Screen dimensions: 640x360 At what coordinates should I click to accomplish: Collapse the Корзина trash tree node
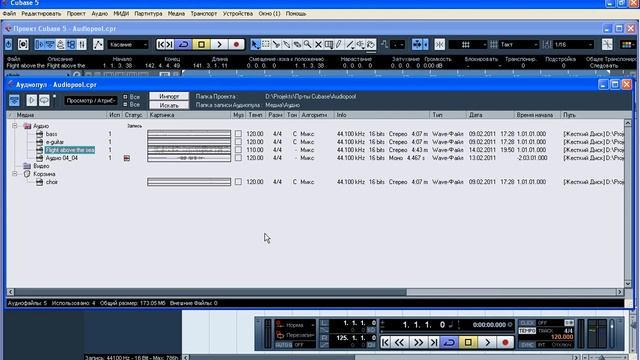15,174
